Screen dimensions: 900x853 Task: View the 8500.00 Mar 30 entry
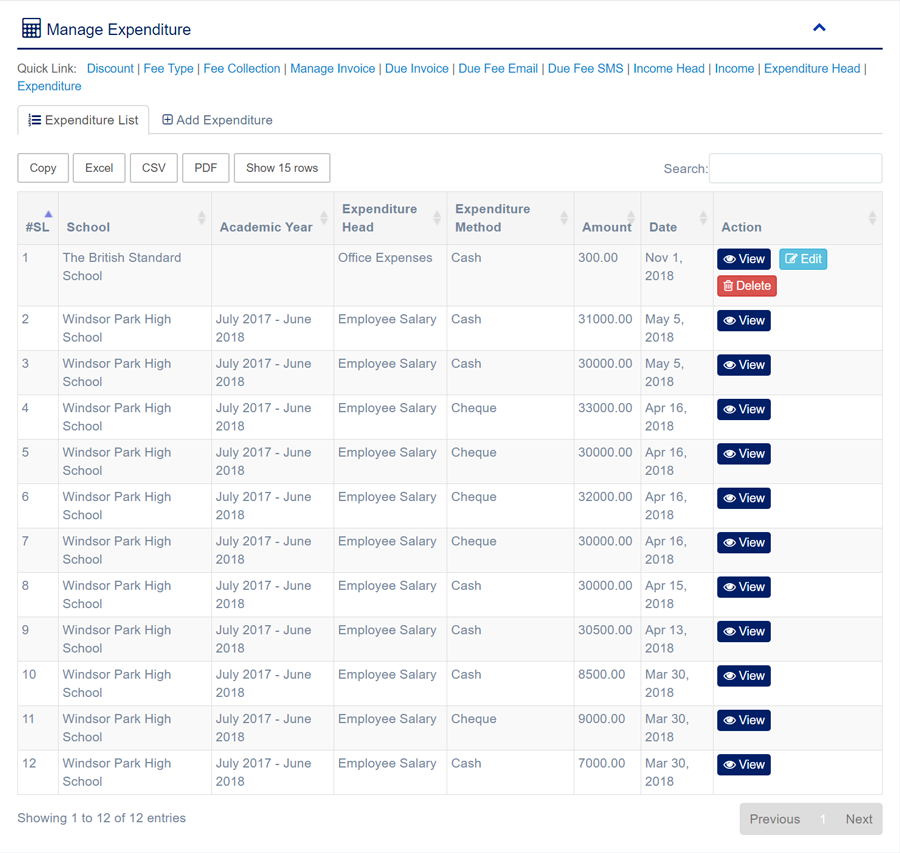(744, 676)
